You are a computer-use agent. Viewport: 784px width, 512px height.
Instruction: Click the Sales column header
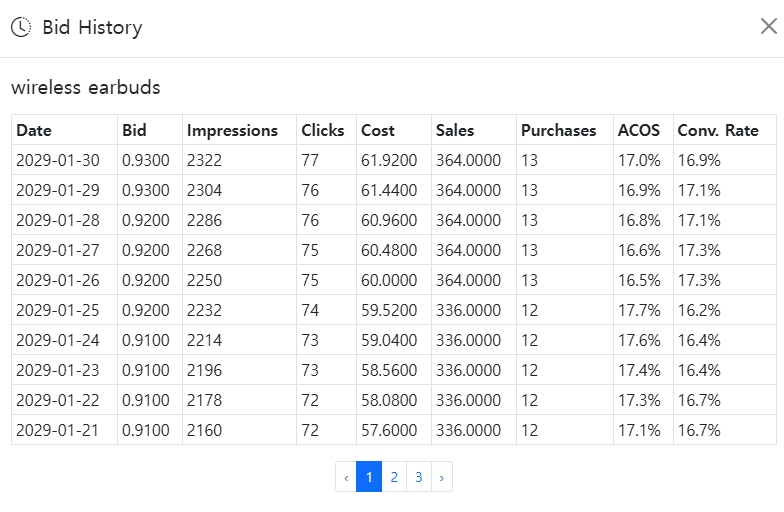pyautogui.click(x=454, y=130)
